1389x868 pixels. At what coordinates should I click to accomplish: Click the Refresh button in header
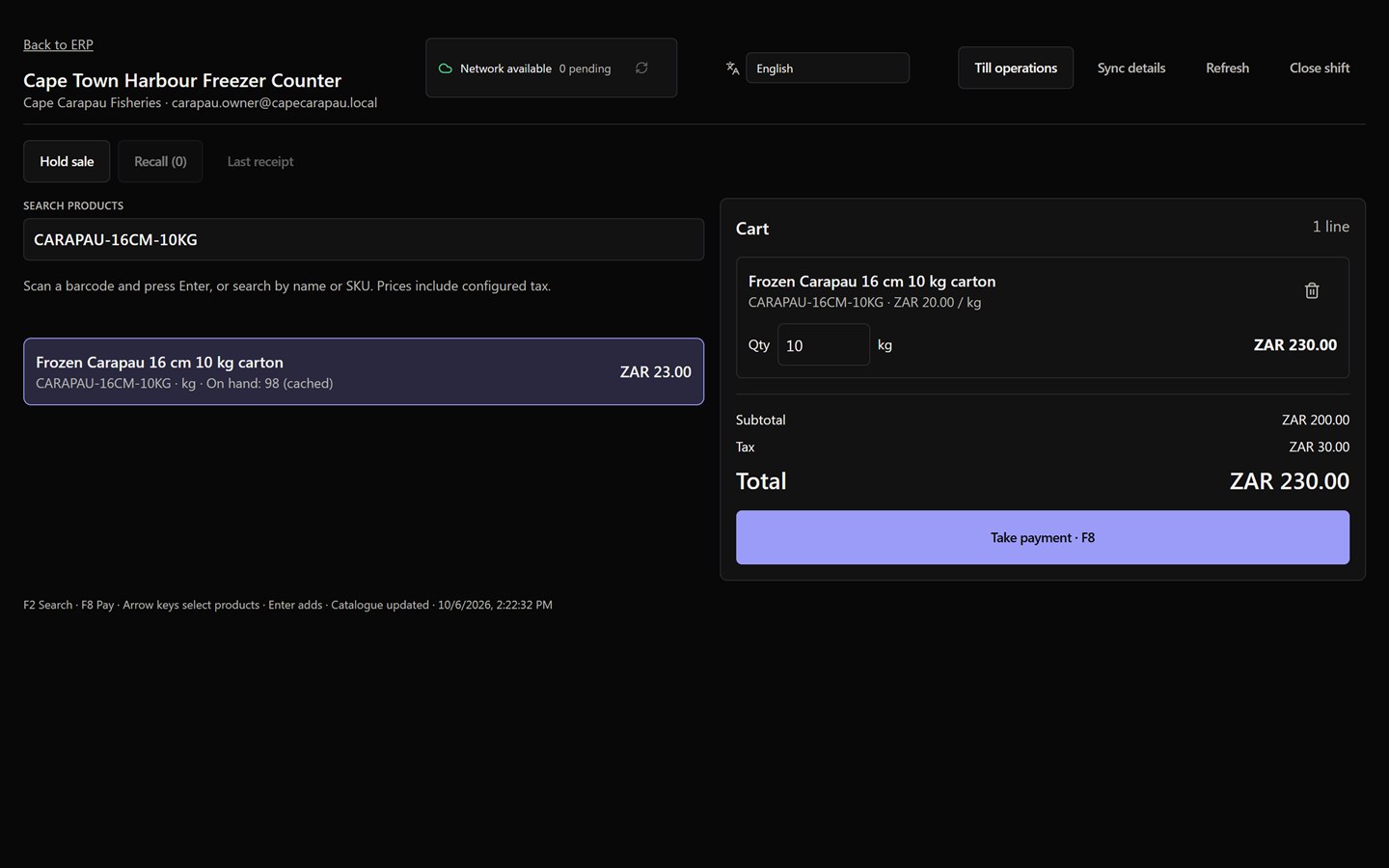(1227, 68)
